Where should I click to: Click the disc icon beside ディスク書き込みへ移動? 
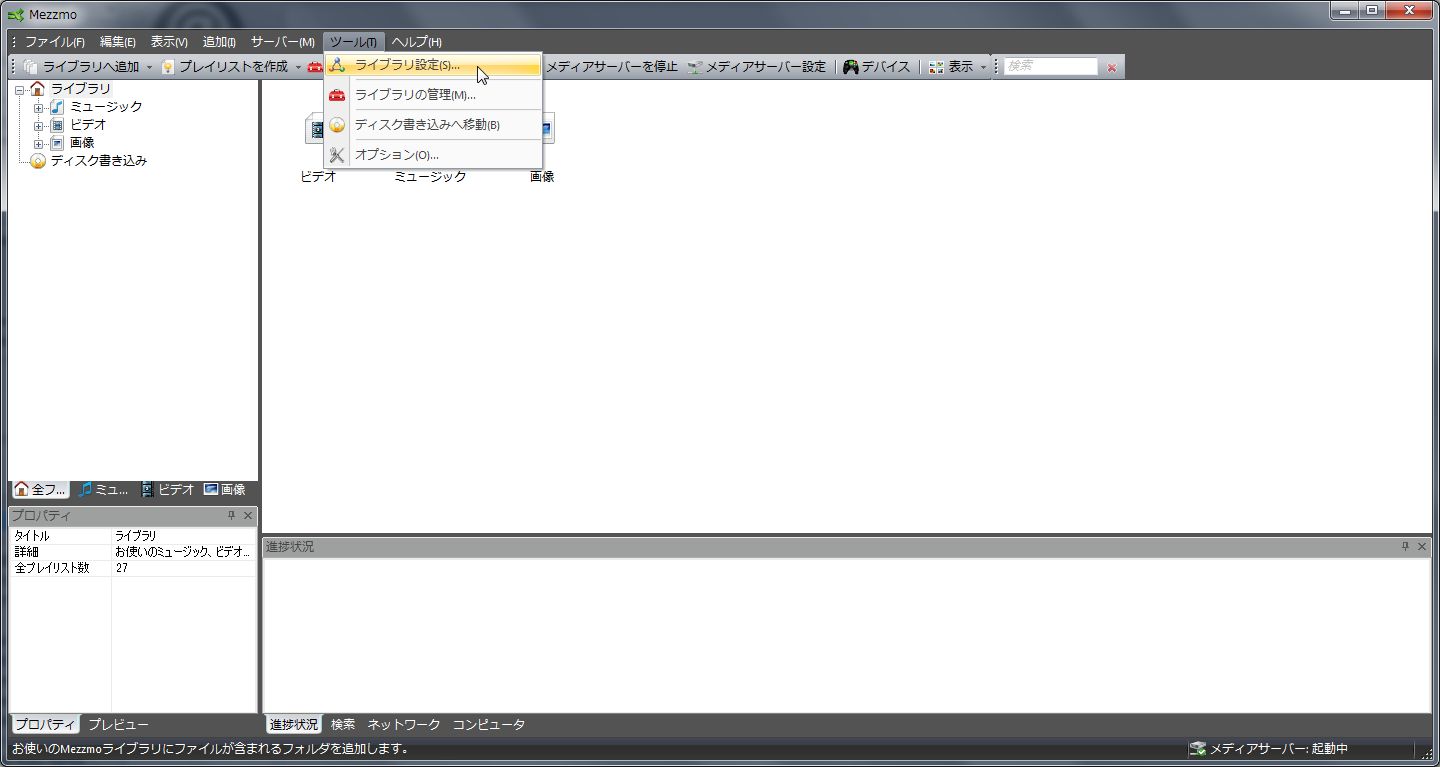coord(337,125)
